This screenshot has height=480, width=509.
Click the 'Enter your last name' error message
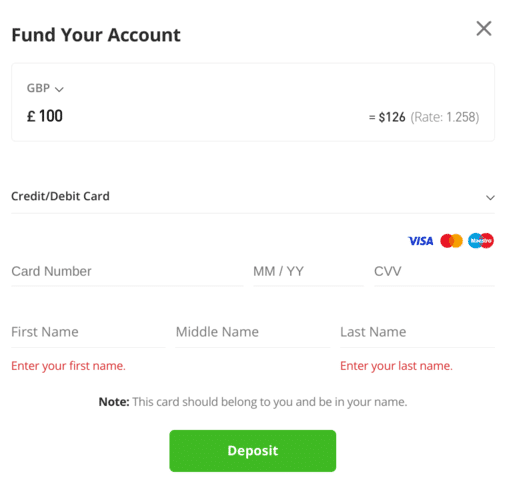tap(396, 366)
